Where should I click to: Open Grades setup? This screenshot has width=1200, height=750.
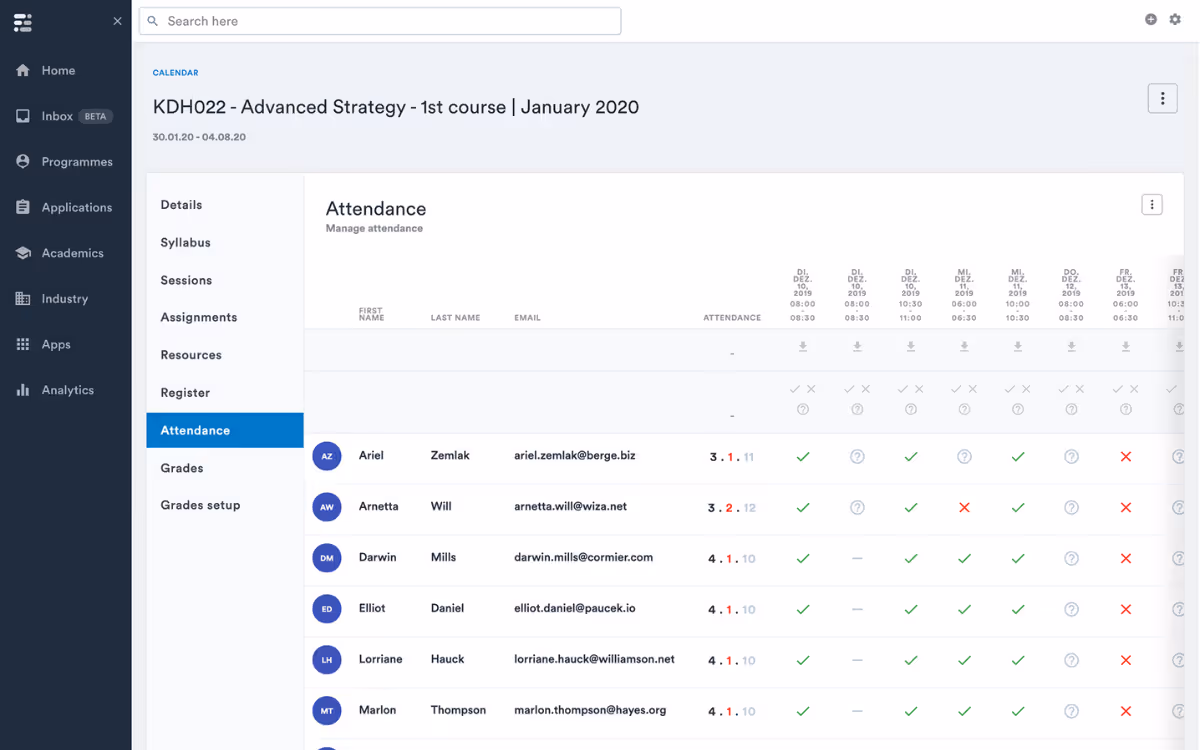click(x=199, y=505)
